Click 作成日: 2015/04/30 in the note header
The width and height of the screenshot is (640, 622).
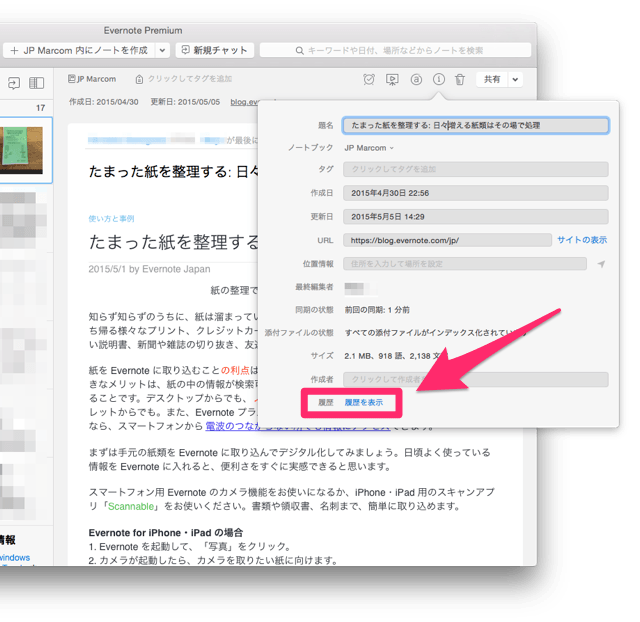pos(104,102)
